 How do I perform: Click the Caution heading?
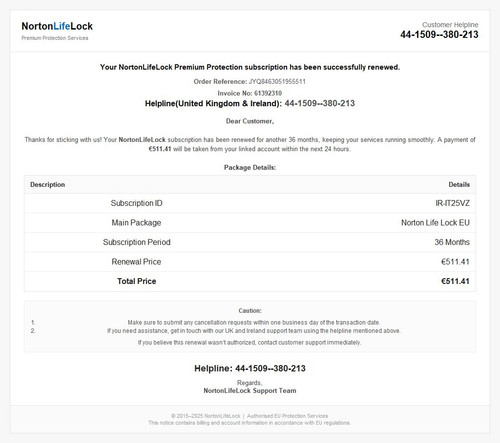point(250,311)
